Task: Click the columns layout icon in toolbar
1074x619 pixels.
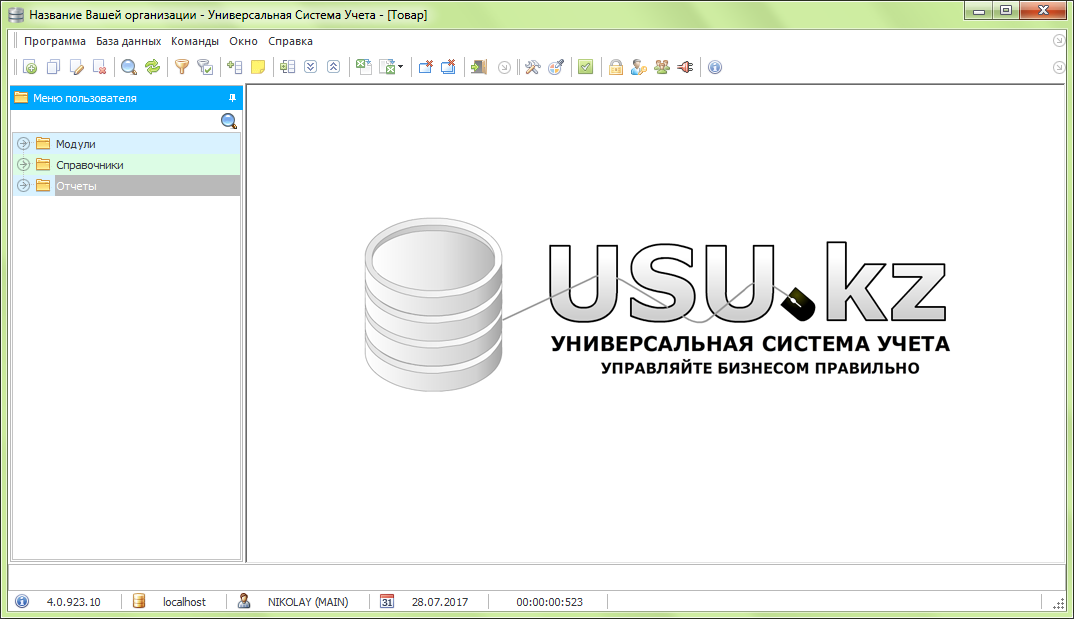Action: [288, 67]
